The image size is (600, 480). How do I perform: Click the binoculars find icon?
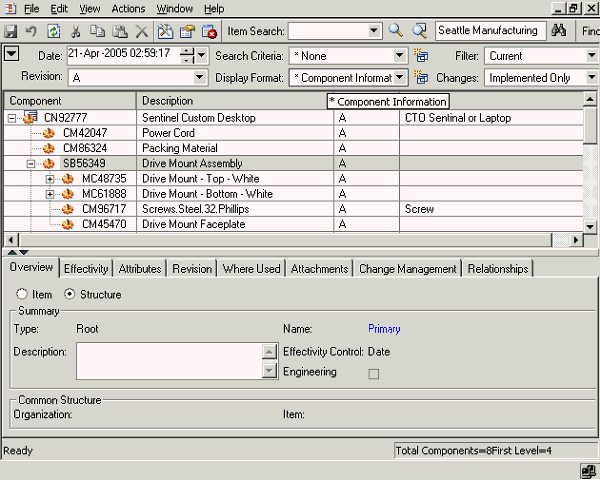(559, 30)
